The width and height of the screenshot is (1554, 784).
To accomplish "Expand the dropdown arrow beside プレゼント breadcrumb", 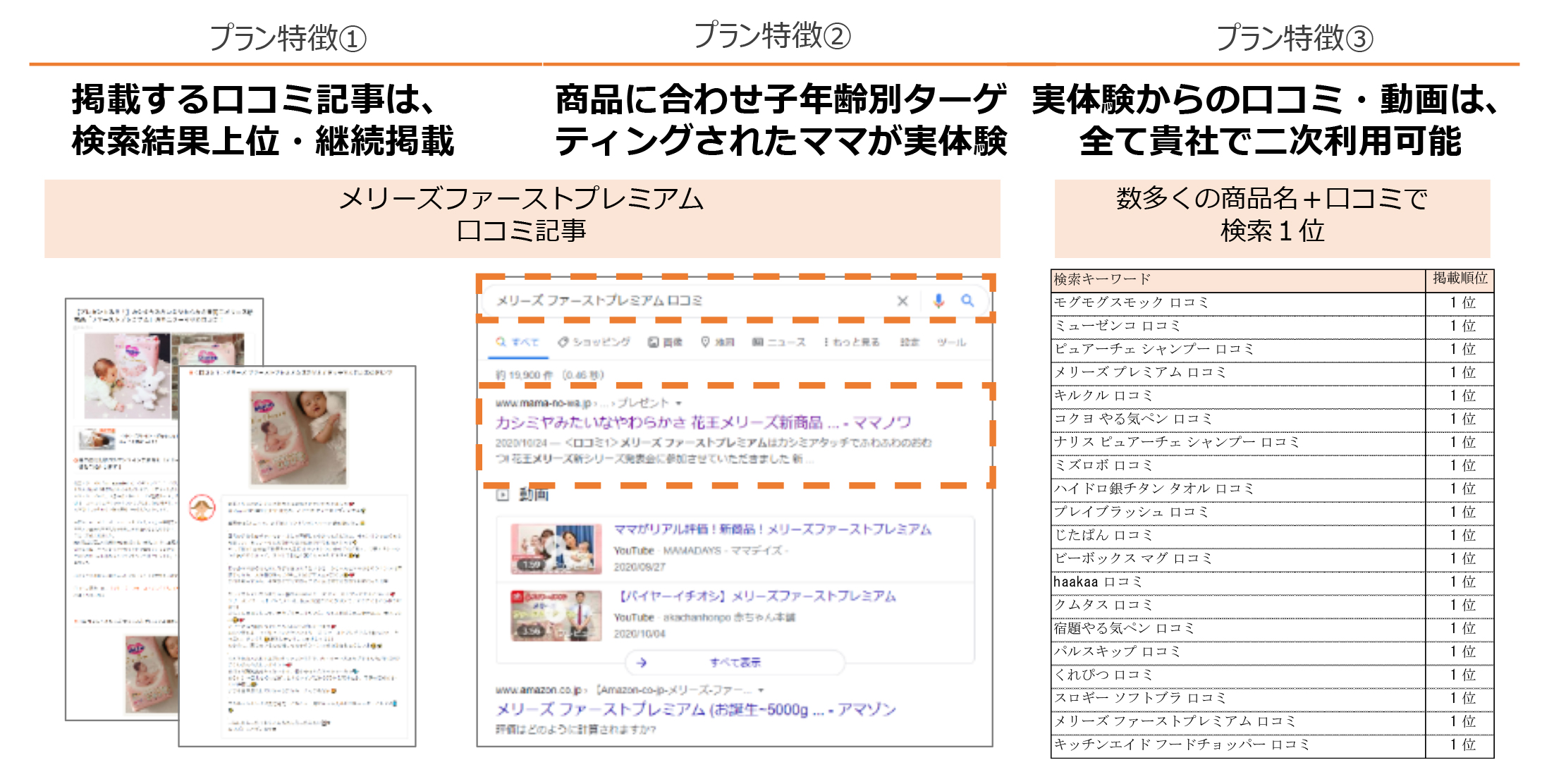I will pyautogui.click(x=679, y=403).
